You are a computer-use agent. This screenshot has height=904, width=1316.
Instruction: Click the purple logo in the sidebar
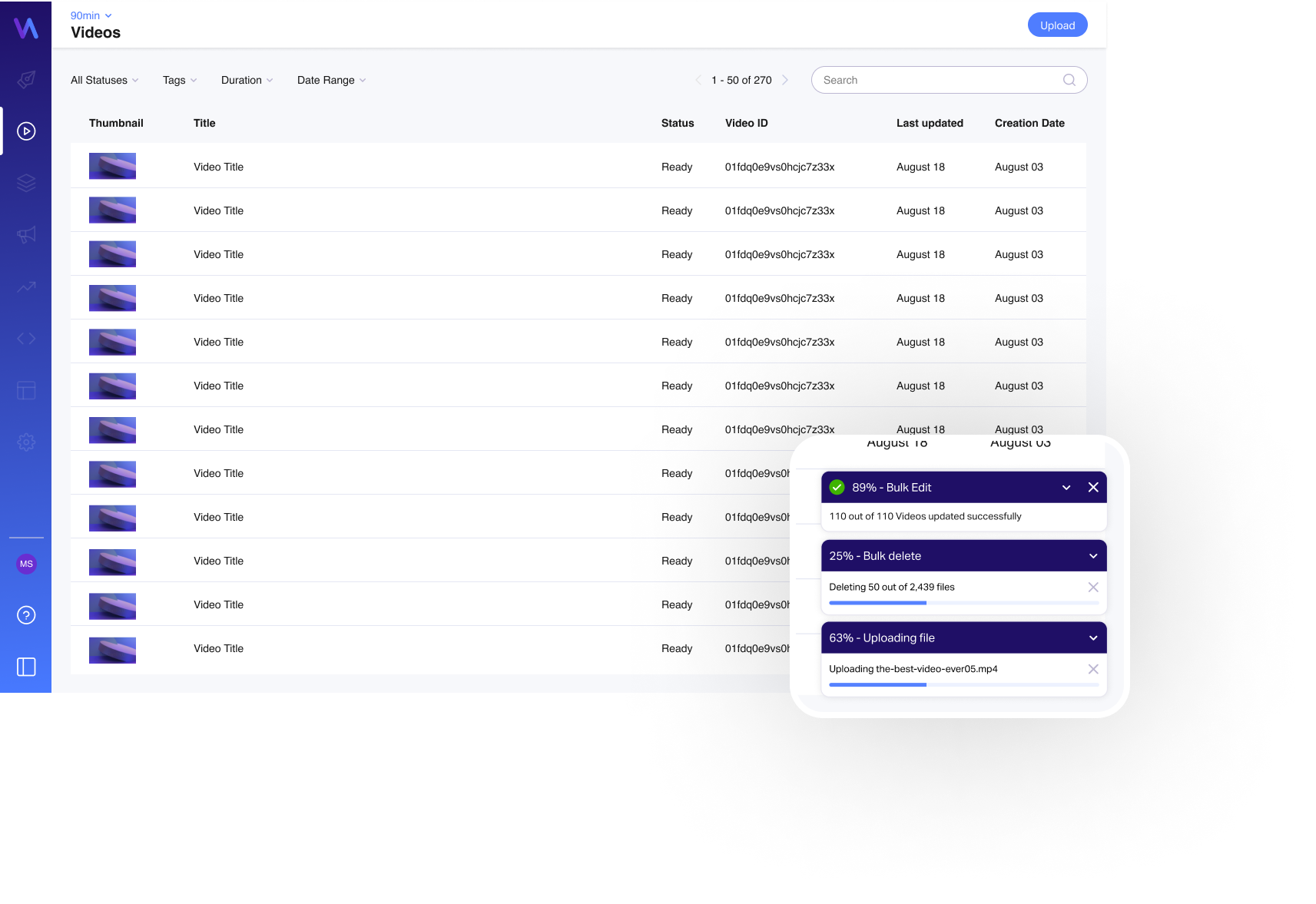coord(26,28)
